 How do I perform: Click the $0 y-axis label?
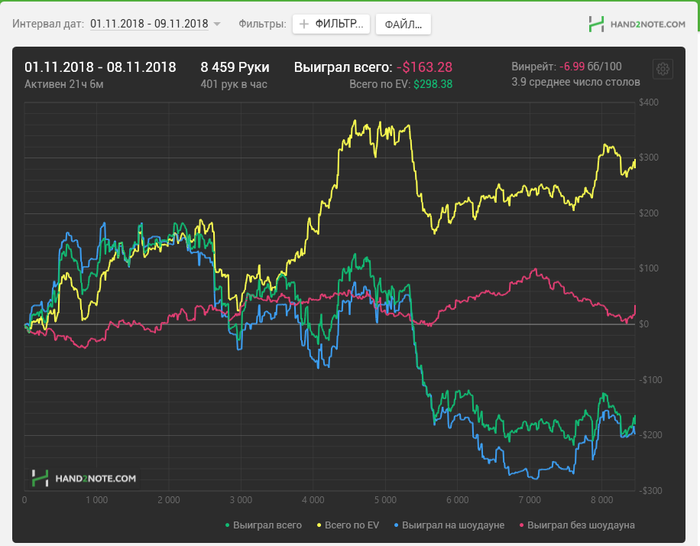click(644, 324)
